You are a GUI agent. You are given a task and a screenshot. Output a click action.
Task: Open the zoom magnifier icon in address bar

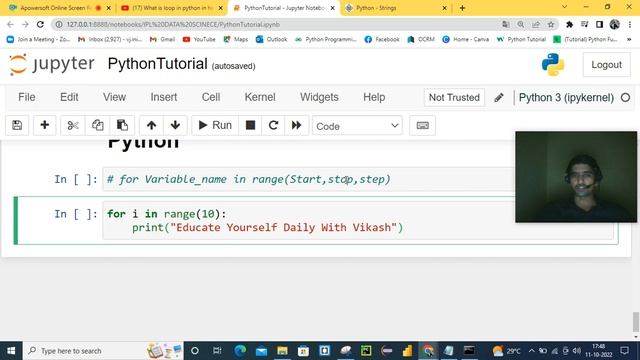pos(520,24)
